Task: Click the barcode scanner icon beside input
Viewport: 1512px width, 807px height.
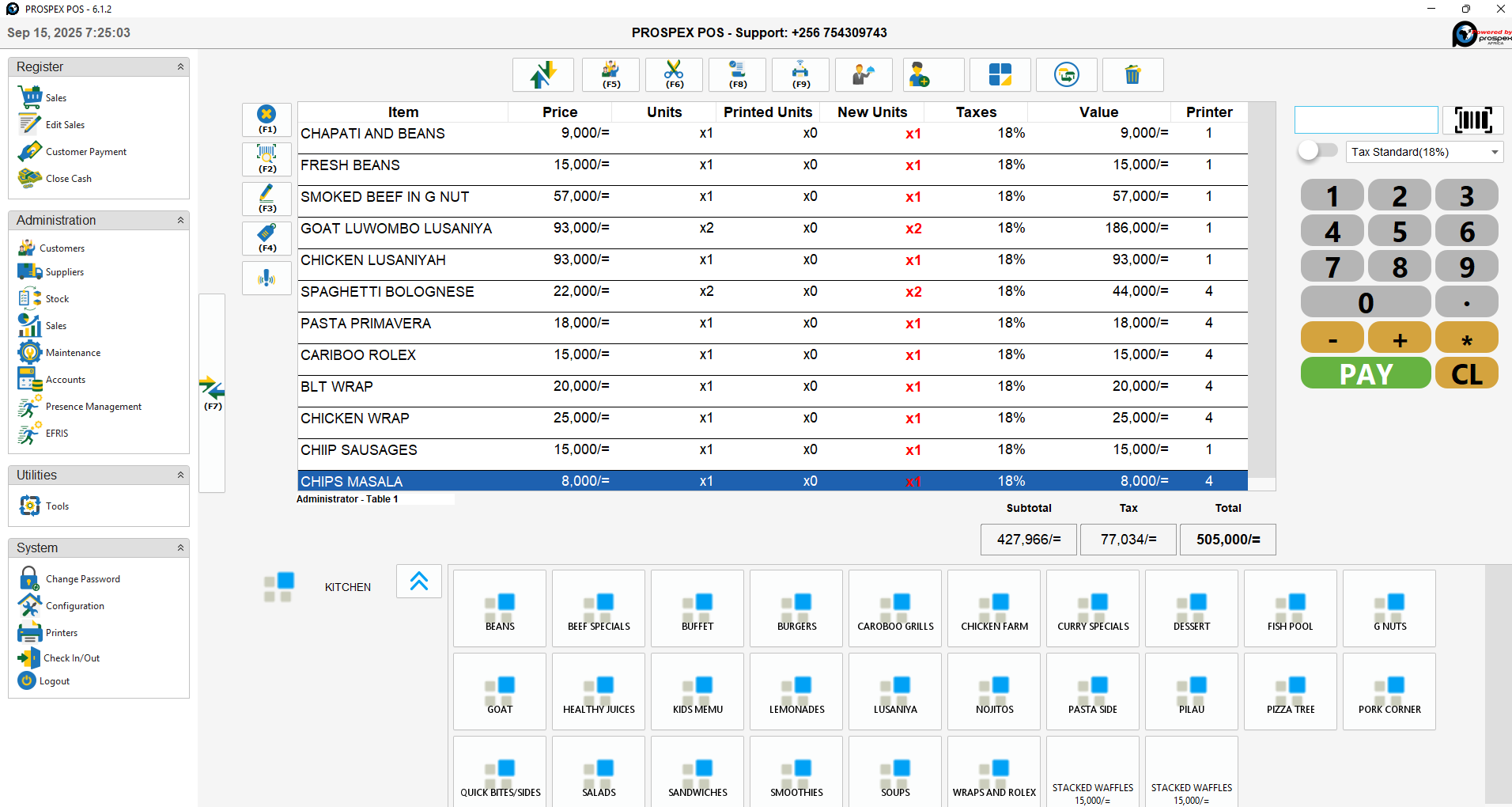Action: coord(1472,120)
